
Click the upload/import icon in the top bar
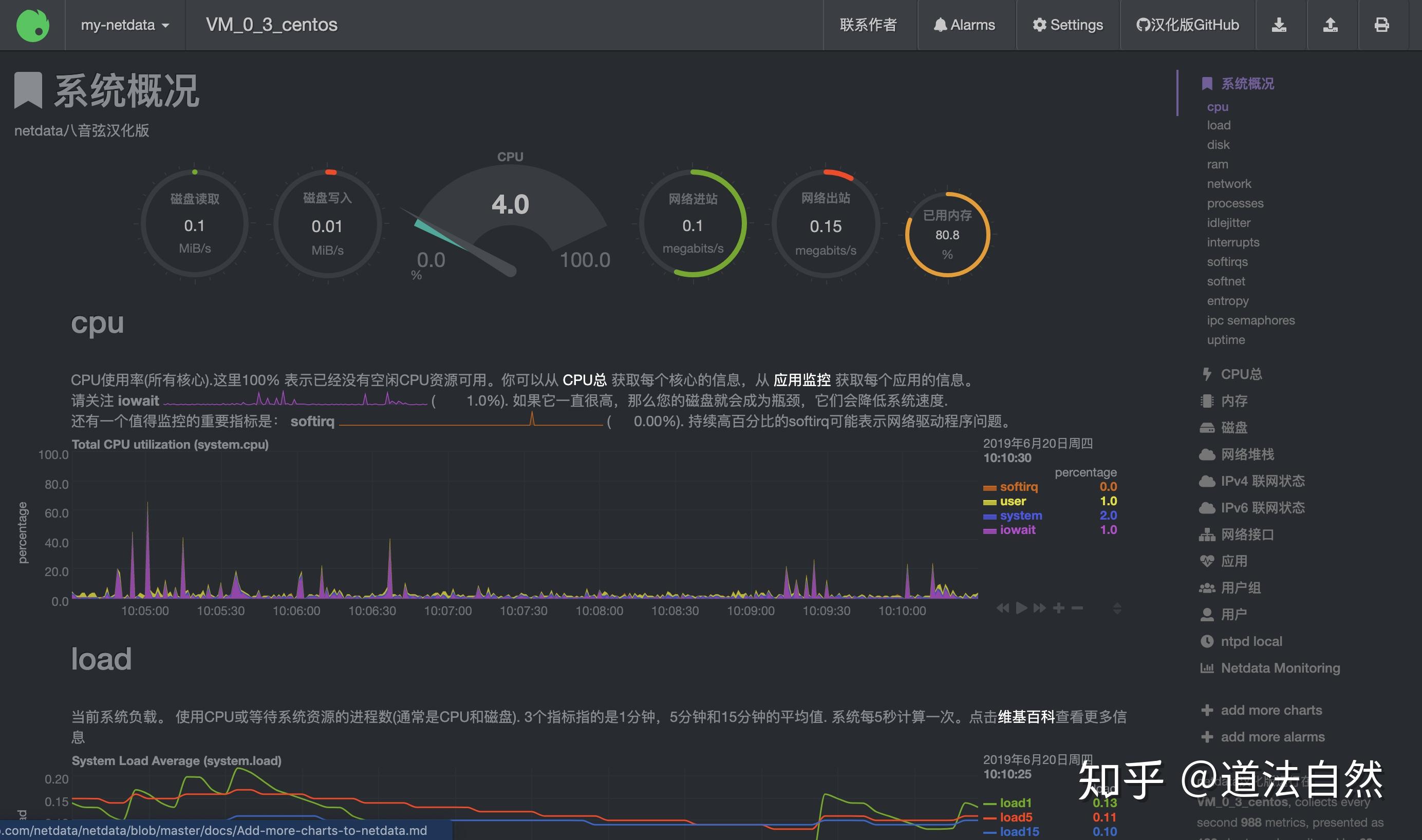(x=1331, y=25)
